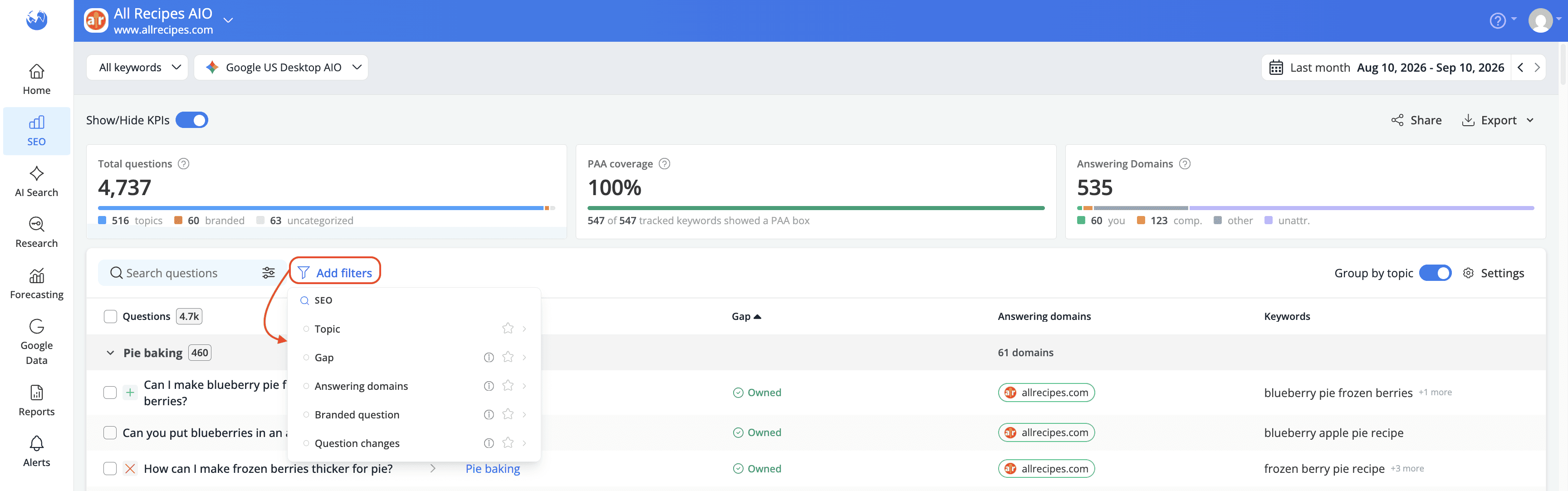
Task: Open the Pie baking topic link
Action: 492,469
